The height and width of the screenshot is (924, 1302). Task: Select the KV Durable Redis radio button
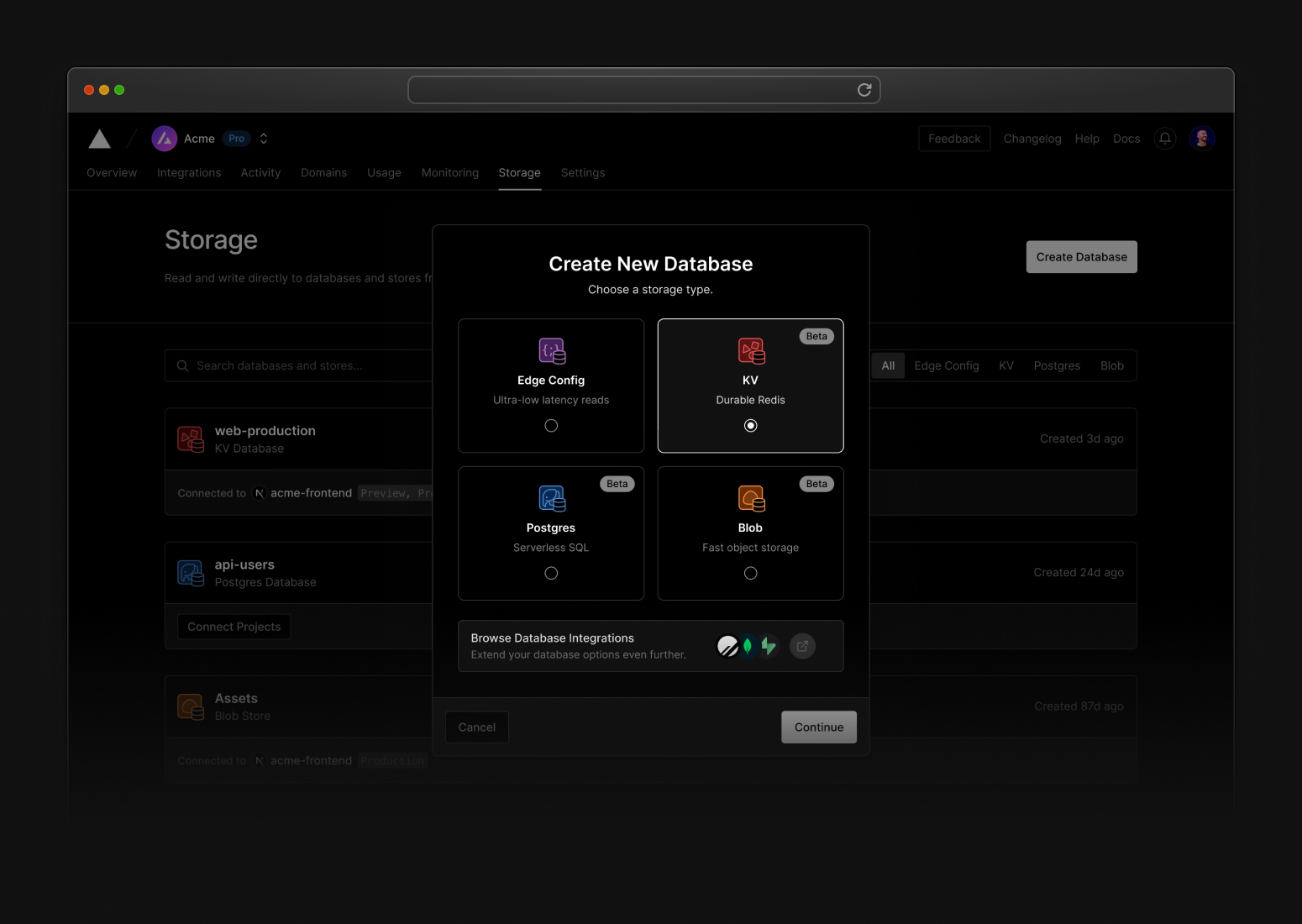point(751,426)
